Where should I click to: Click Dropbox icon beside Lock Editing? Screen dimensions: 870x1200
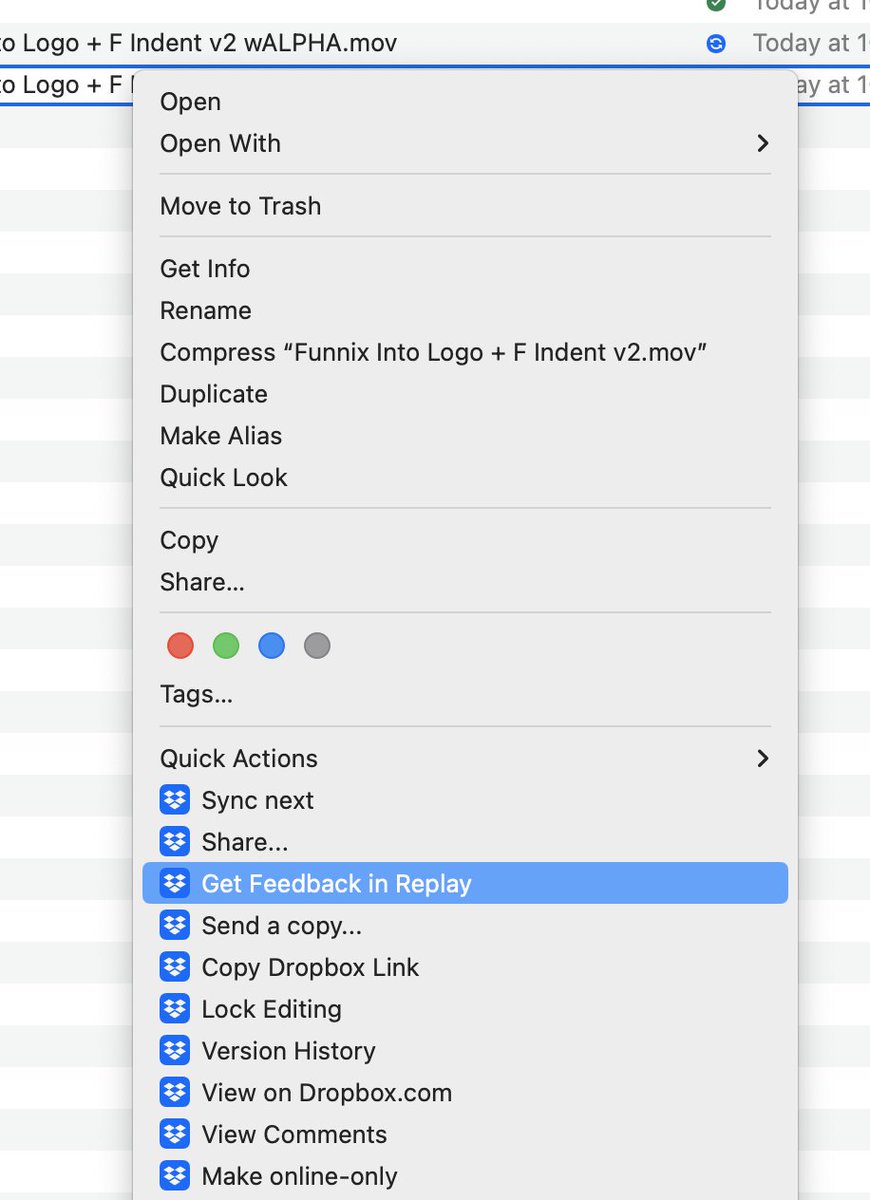pos(175,1009)
